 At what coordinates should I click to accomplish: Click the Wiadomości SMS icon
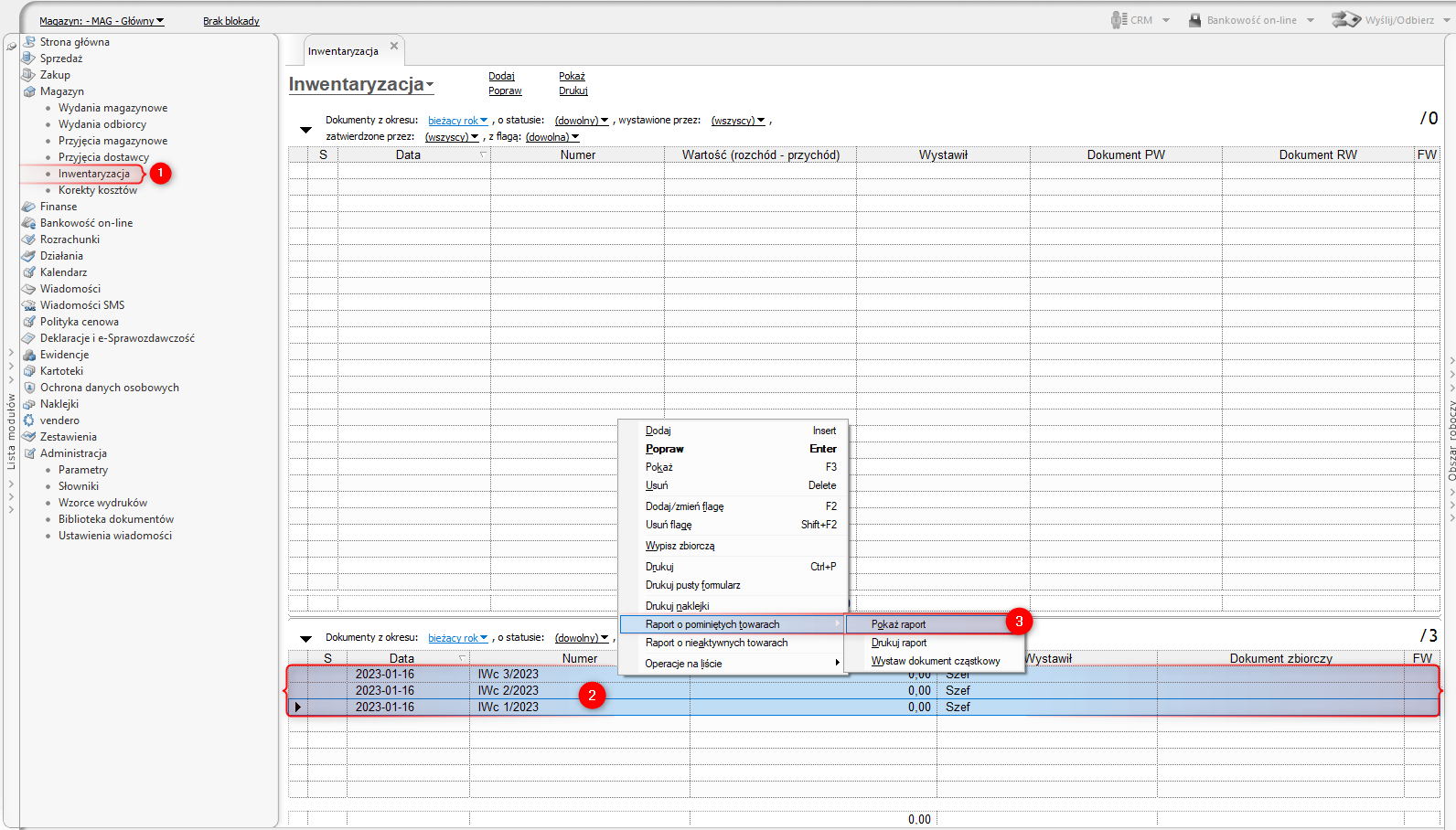coord(28,305)
